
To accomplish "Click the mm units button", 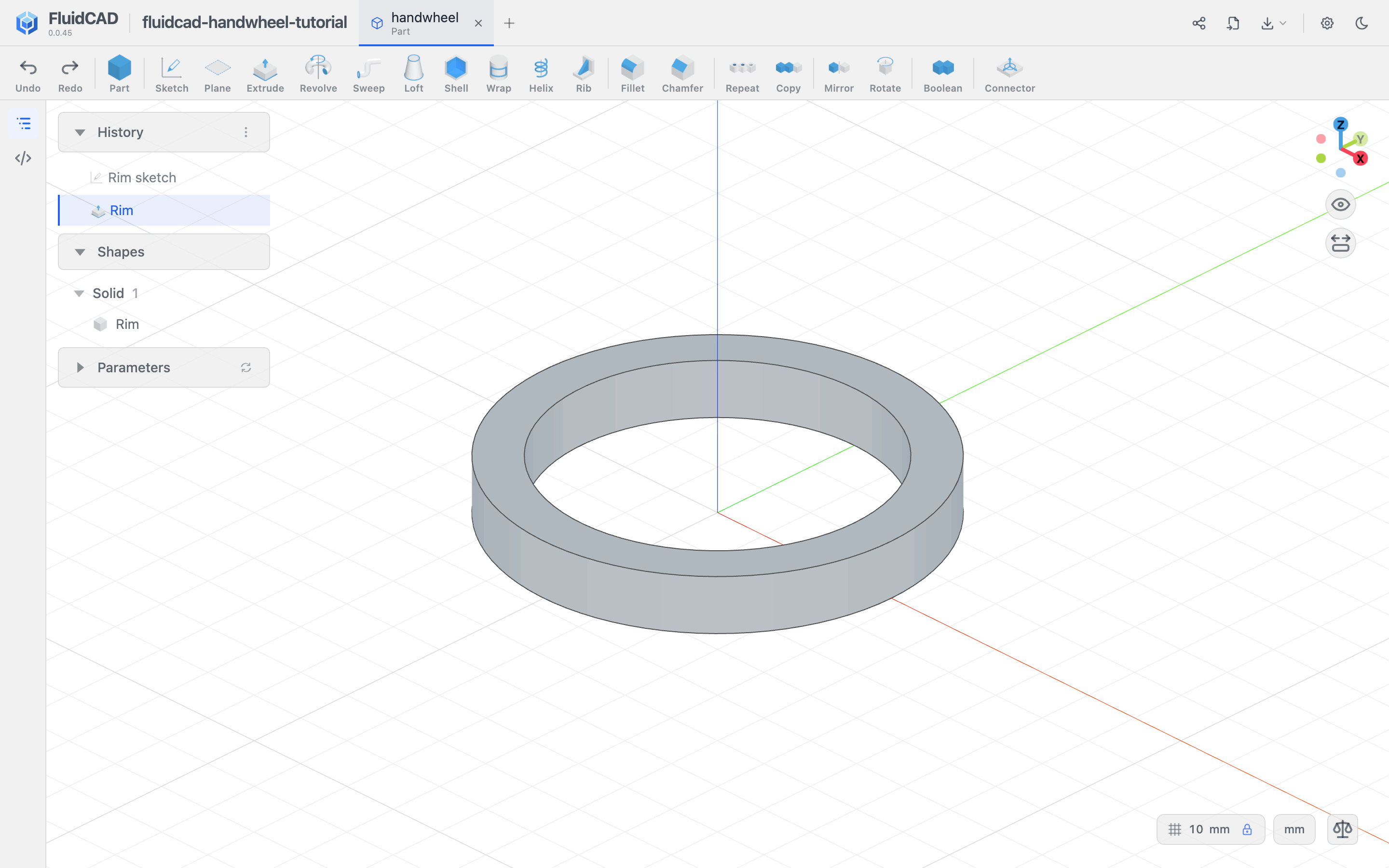I will click(1294, 829).
